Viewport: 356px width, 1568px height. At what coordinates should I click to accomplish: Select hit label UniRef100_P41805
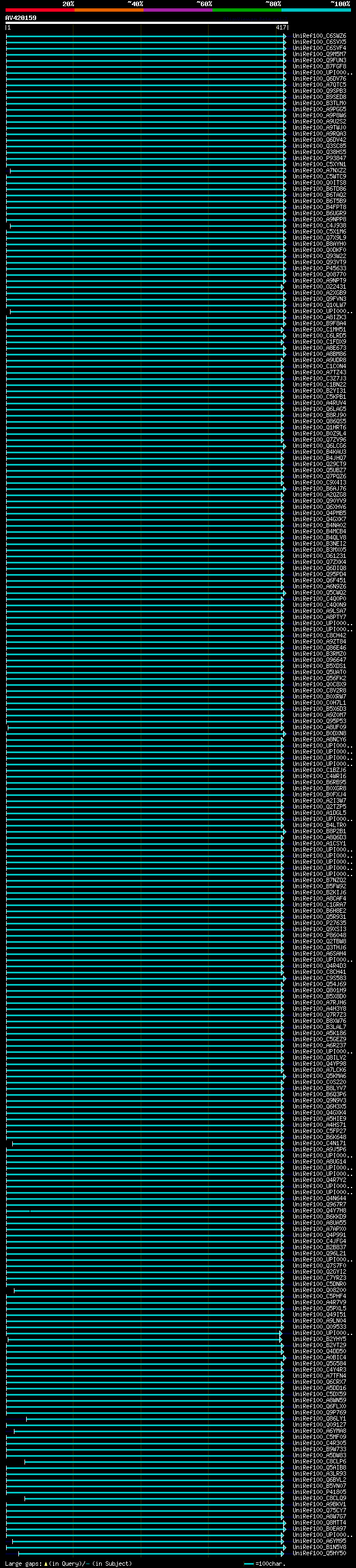(x=319, y=1492)
